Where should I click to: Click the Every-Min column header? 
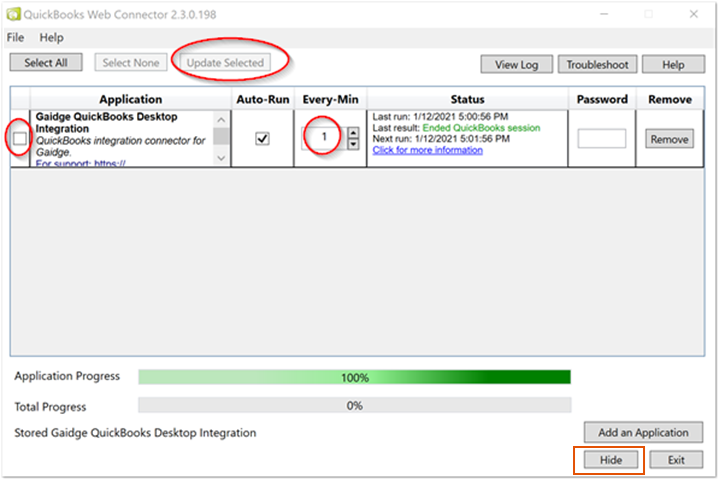click(331, 99)
